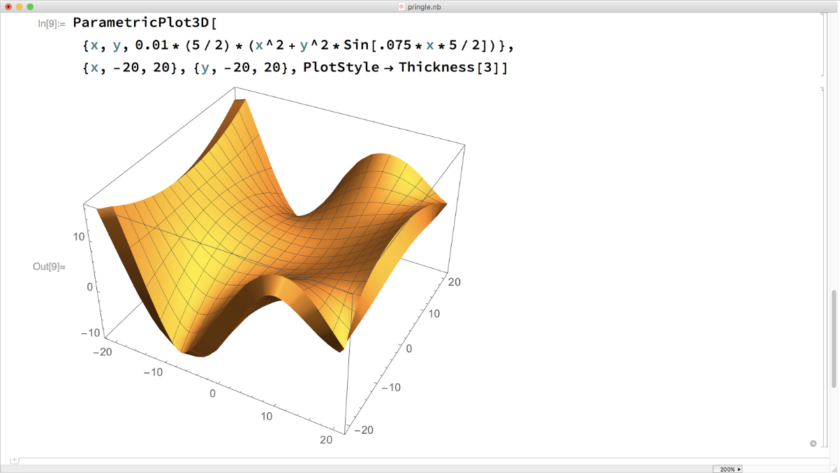Click the ParametricPlot3D function name
Screen dimensions: 840x473
(141, 22)
